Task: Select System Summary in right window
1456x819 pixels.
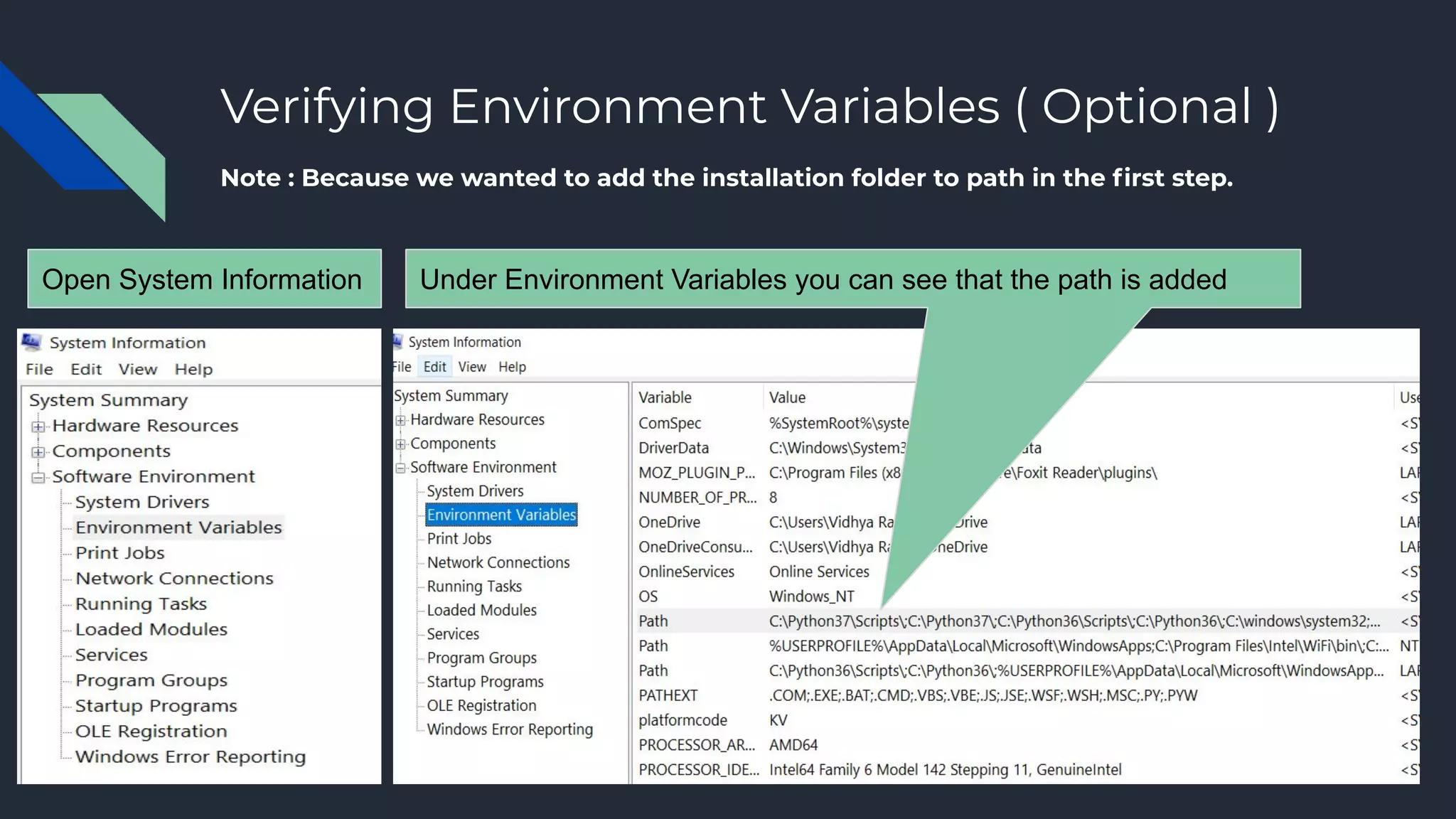Action: pyautogui.click(x=451, y=396)
